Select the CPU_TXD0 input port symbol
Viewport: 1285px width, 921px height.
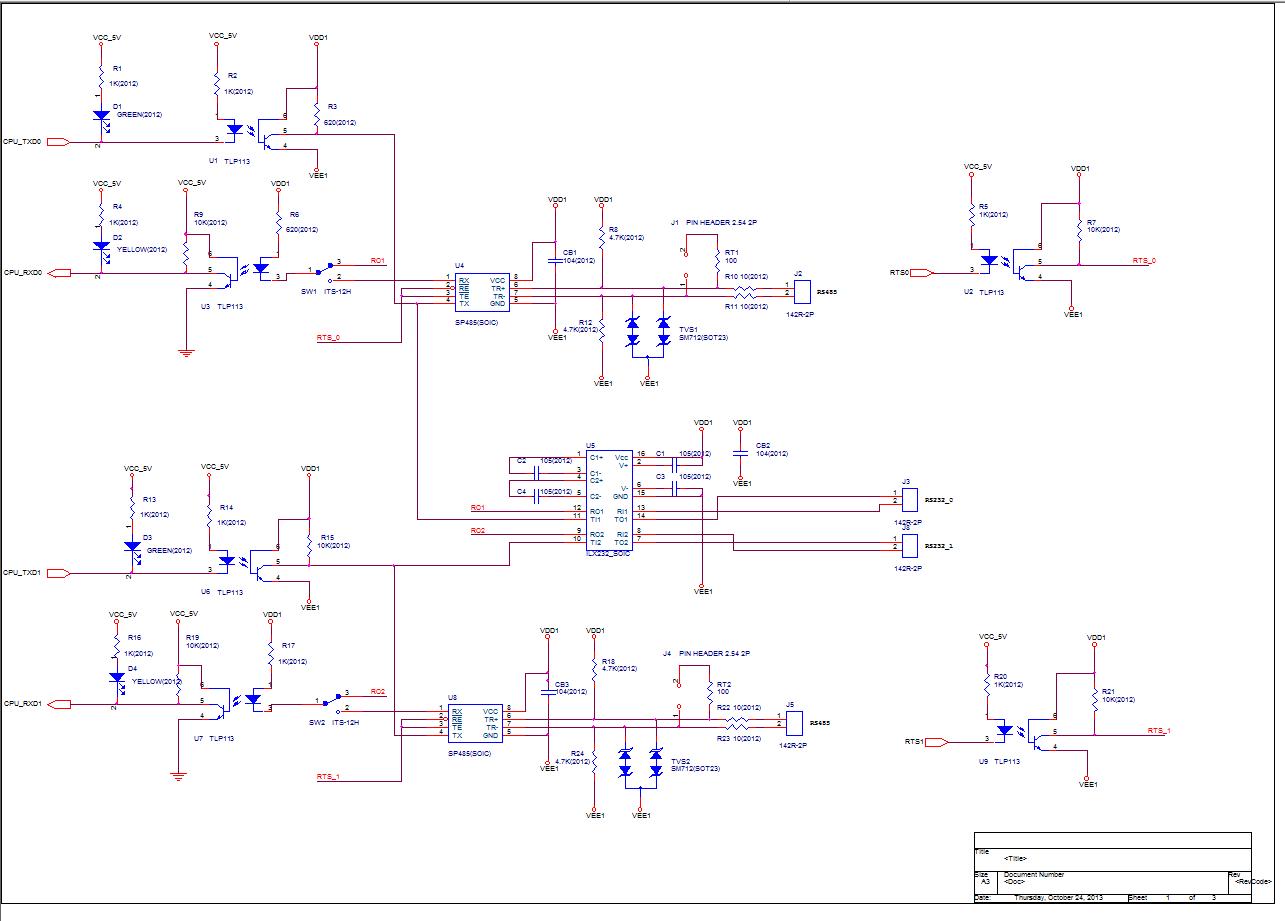[x=58, y=142]
